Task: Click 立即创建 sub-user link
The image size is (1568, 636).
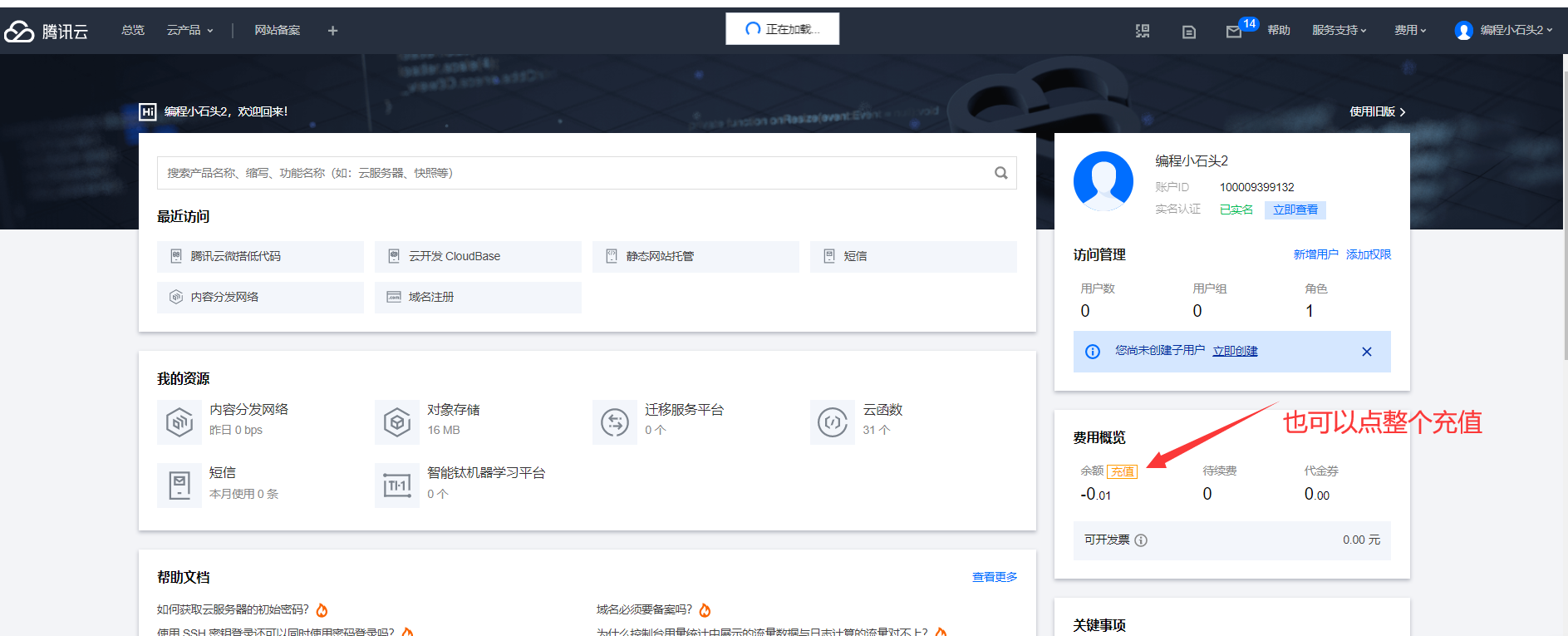Action: tap(1235, 351)
